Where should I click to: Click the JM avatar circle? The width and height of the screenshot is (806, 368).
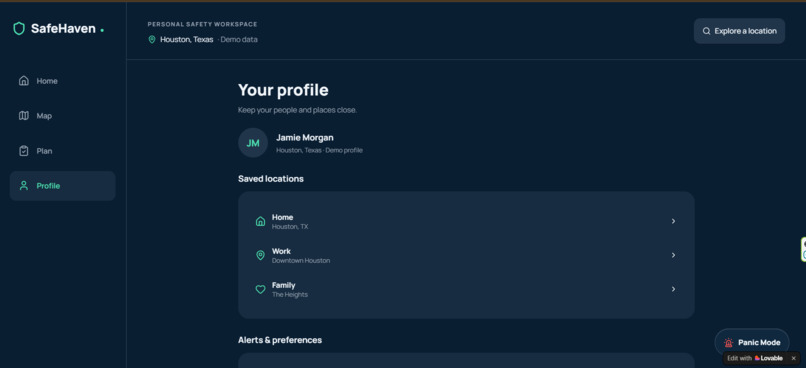(253, 143)
